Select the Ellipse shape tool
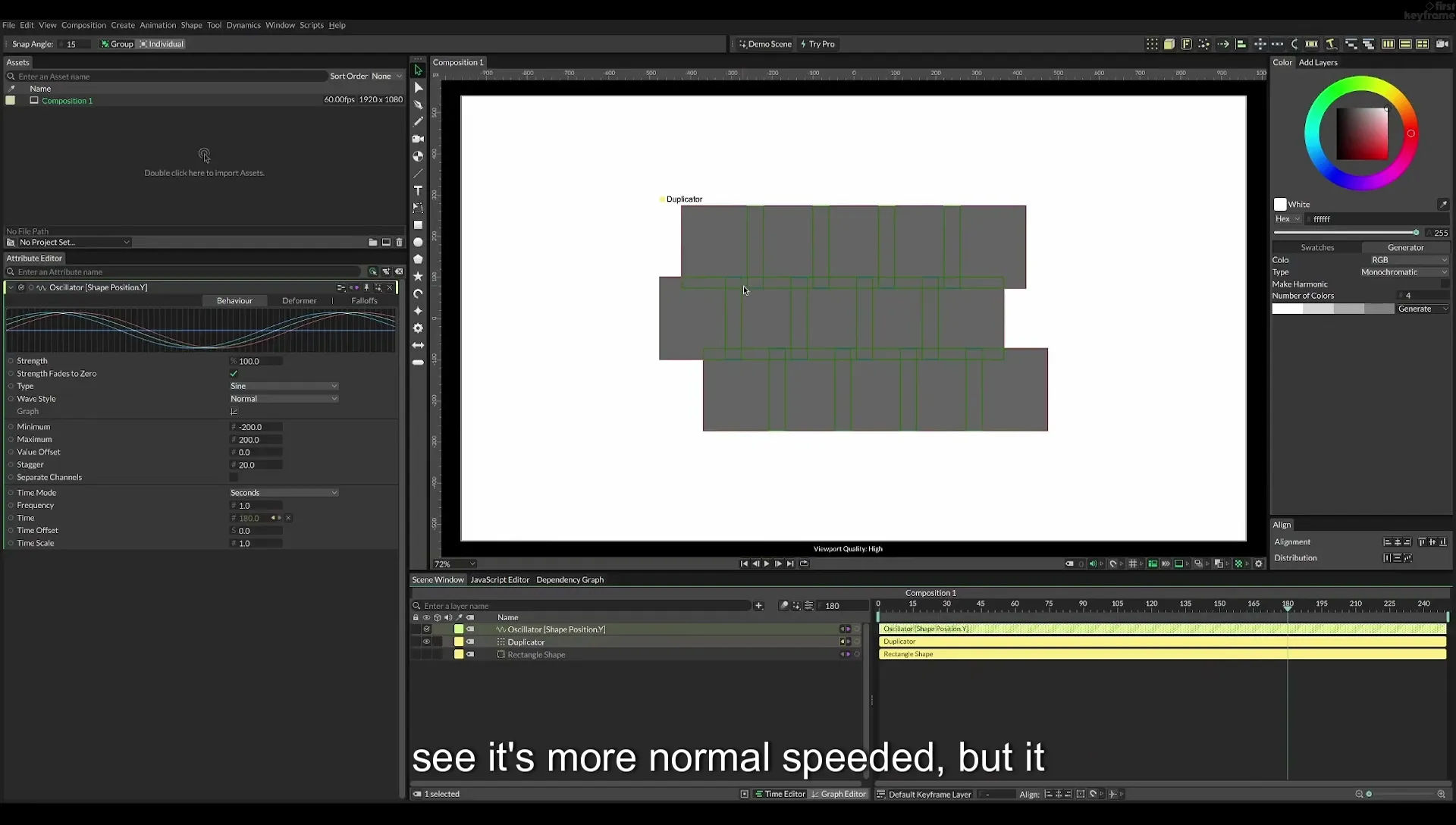This screenshot has width=1456, height=825. click(x=418, y=242)
